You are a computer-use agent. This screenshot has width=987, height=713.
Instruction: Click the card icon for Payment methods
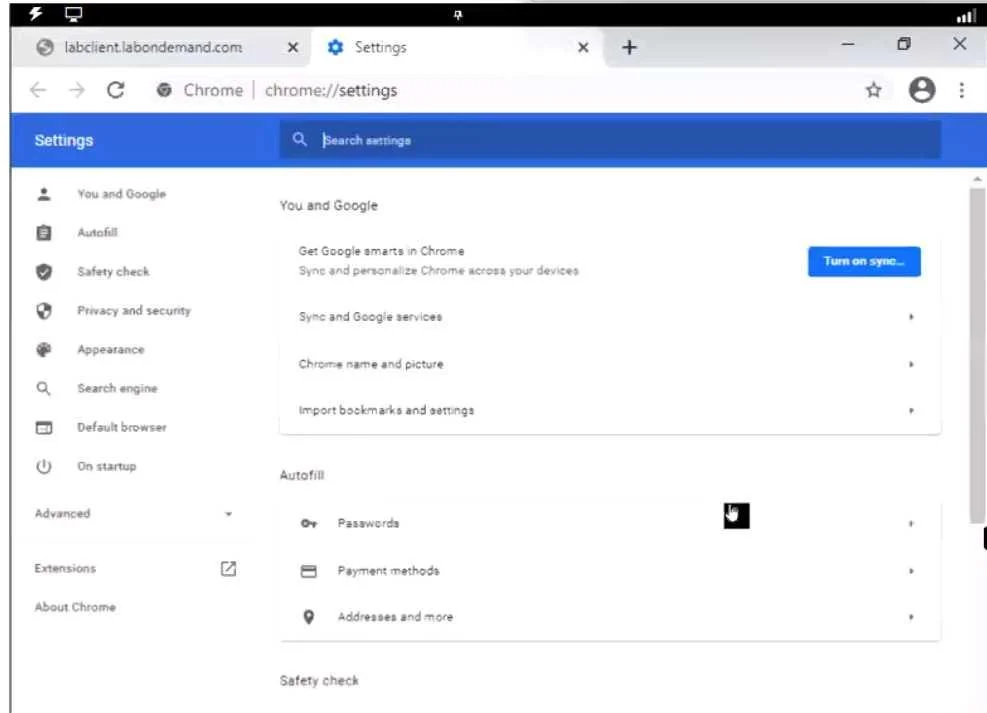tap(308, 571)
